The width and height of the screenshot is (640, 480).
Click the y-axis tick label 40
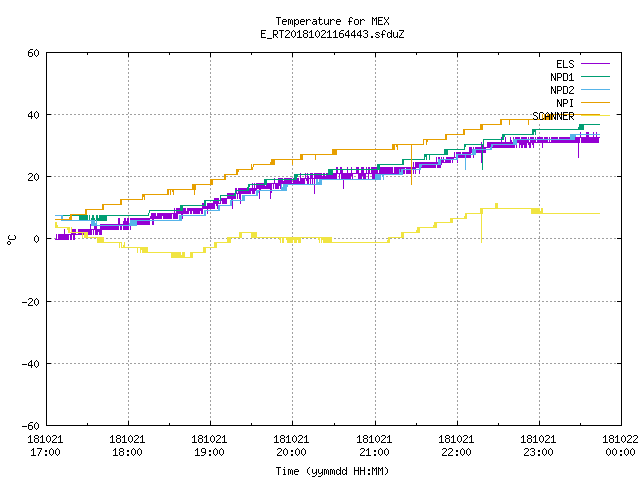coord(33,115)
